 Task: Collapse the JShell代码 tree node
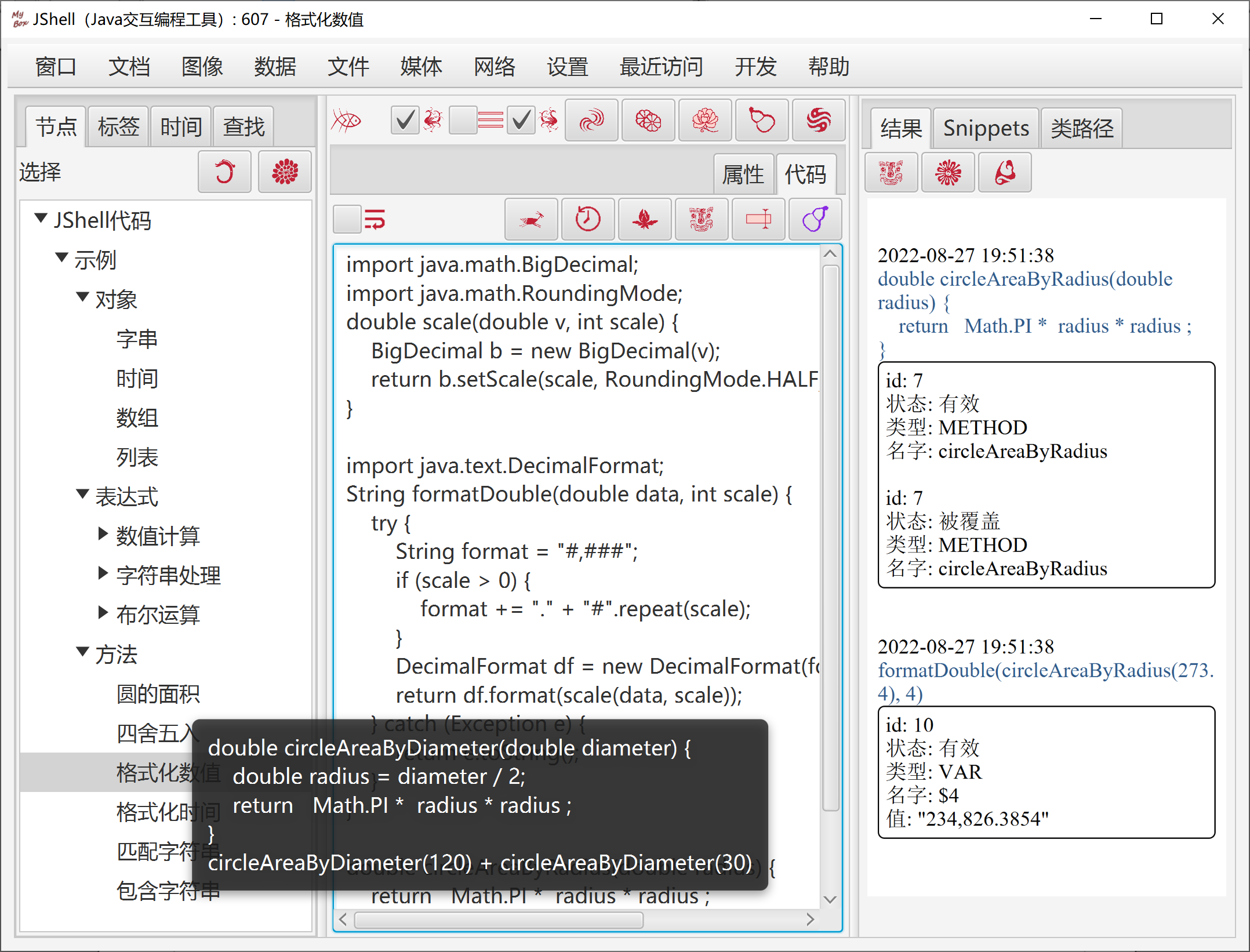click(41, 219)
